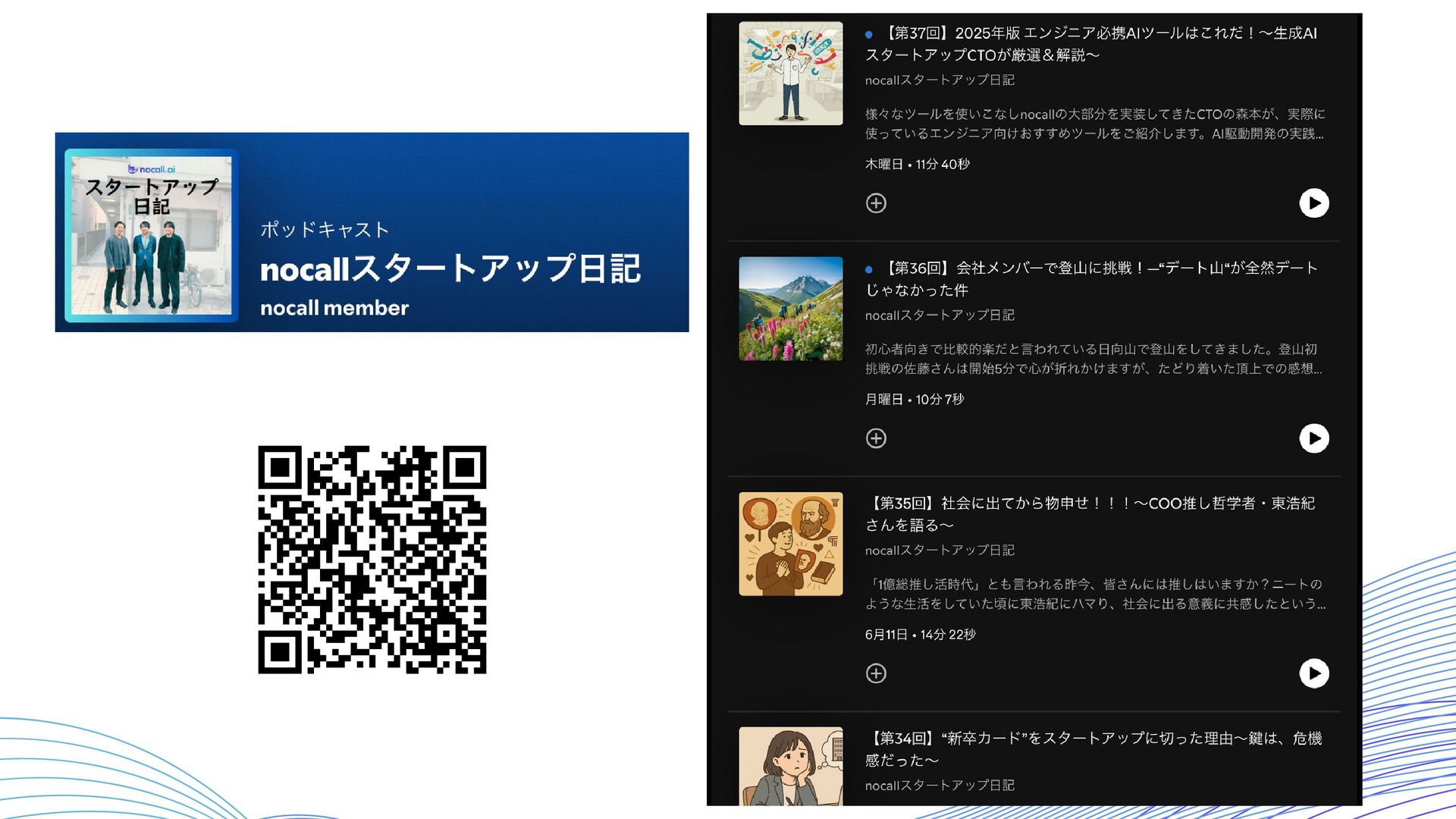Play episode 37 about engineer AI tools
This screenshot has width=1456, height=819.
[x=1314, y=203]
